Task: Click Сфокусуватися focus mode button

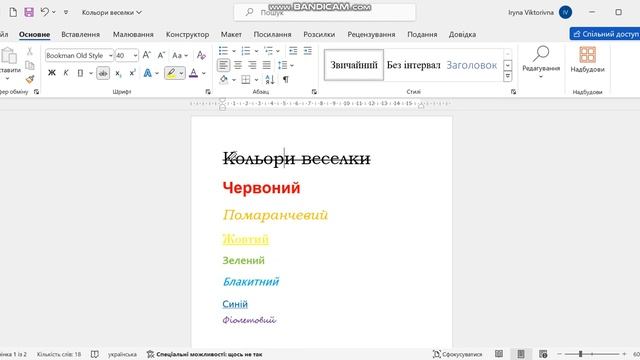Action: (458, 354)
